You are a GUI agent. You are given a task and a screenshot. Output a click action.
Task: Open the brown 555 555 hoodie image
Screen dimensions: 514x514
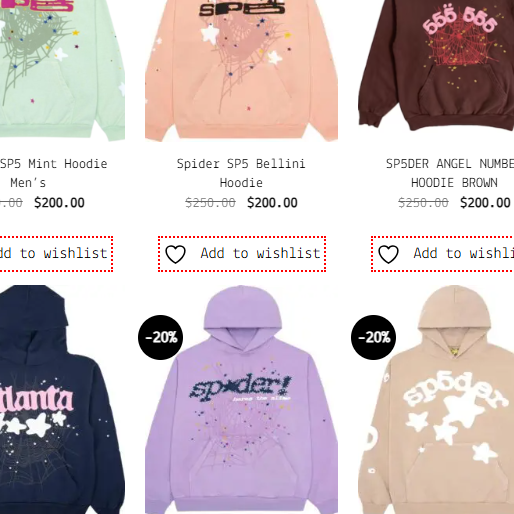coord(436,67)
